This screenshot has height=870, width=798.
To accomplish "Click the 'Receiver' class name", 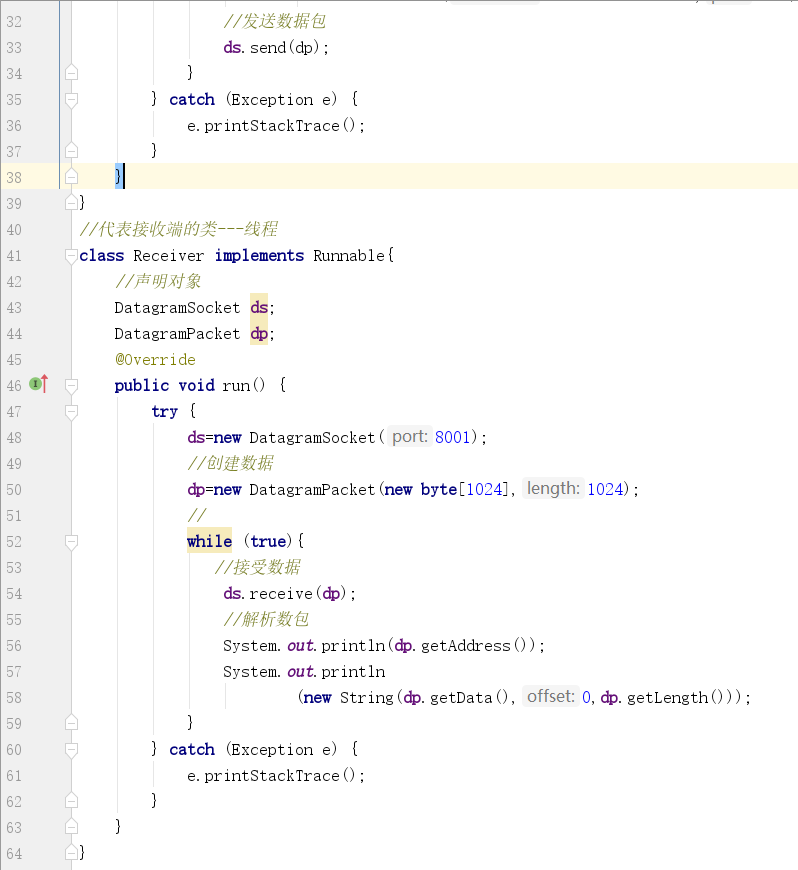I will point(168,256).
